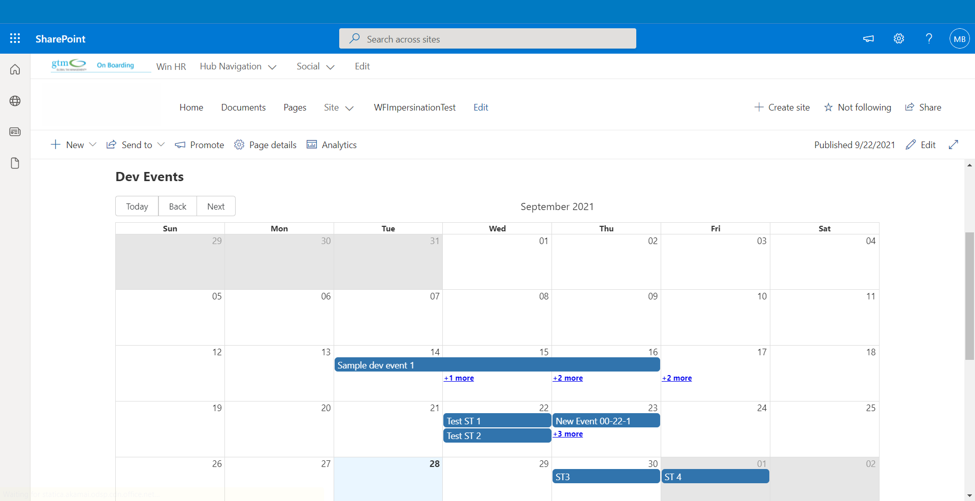This screenshot has height=501, width=975.
Task: Expand the Hub Navigation dropdown
Action: (238, 67)
